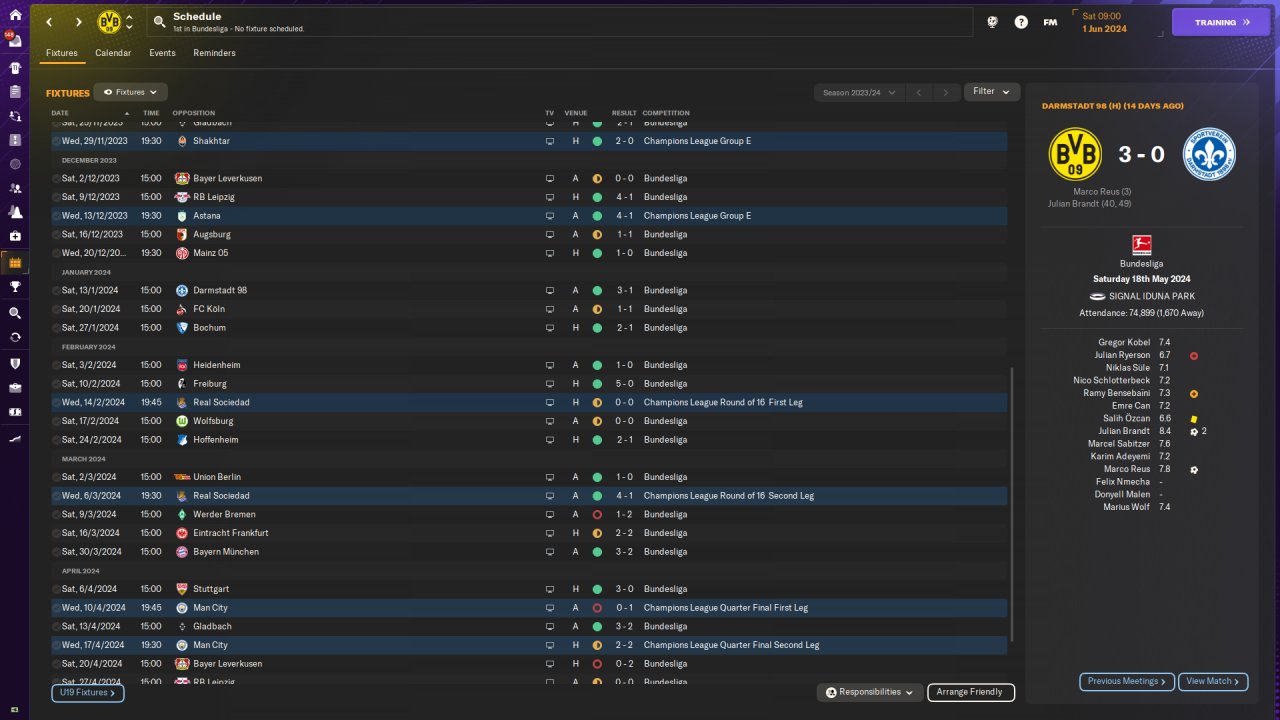This screenshot has width=1280, height=720.
Task: Open the Home icon in sidebar
Action: click(x=14, y=15)
